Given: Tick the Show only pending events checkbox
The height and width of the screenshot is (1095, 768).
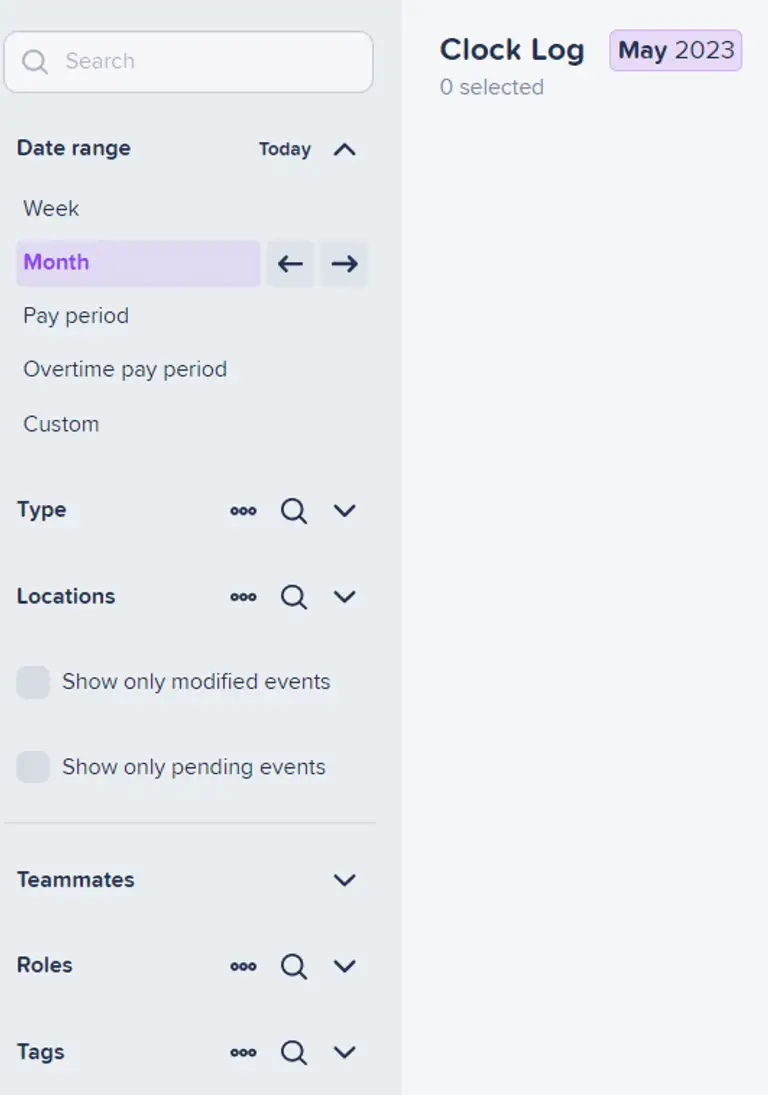Looking at the screenshot, I should click(33, 768).
